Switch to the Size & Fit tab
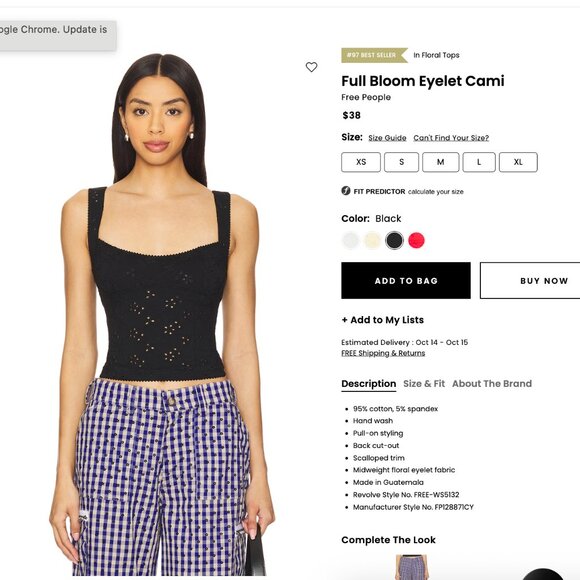The image size is (580, 580). point(424,384)
